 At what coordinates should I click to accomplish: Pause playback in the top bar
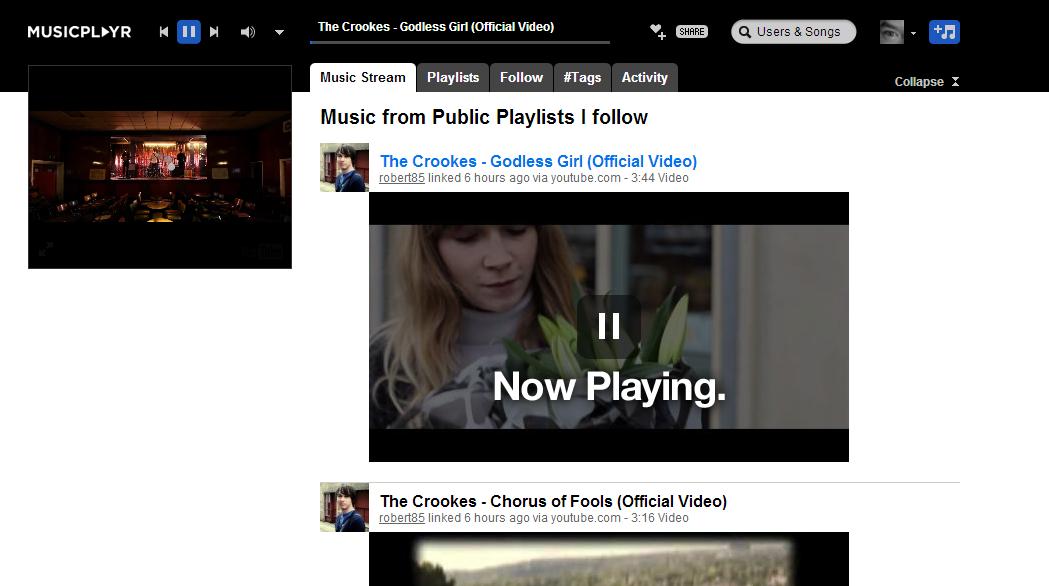pyautogui.click(x=189, y=31)
